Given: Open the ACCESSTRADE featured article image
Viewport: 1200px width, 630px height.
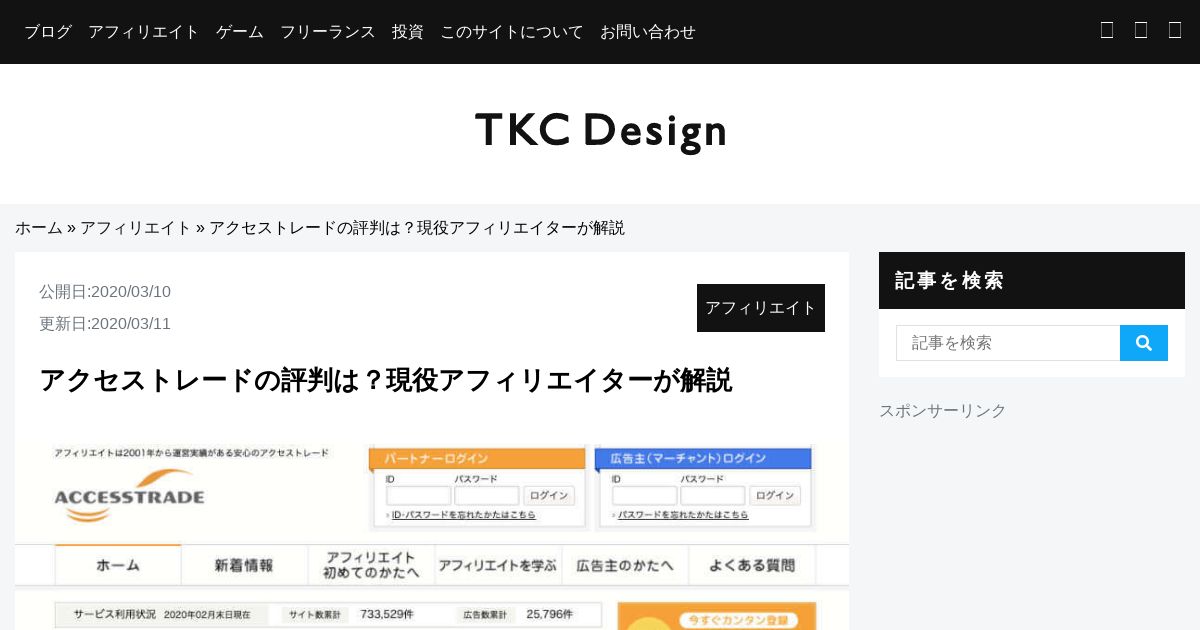Looking at the screenshot, I should tap(432, 535).
